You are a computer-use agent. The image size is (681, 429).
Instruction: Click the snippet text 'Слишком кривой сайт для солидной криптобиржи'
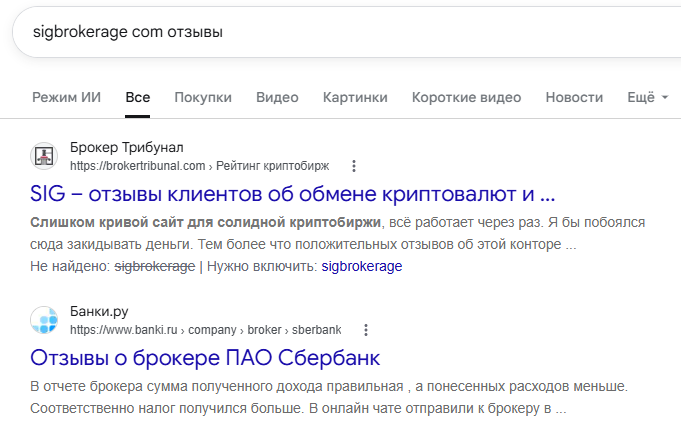tap(205, 222)
